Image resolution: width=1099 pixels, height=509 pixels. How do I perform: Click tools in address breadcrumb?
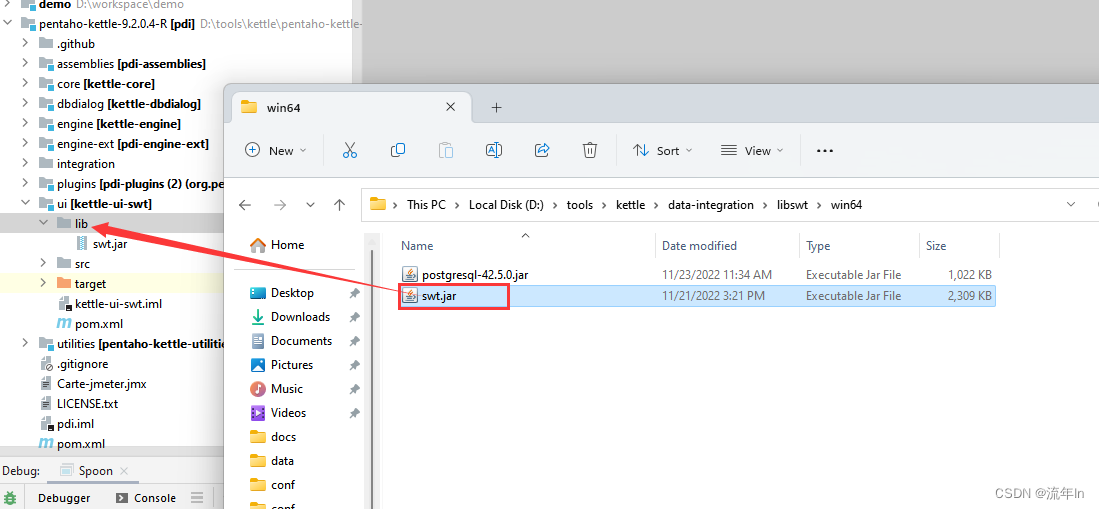click(x=580, y=205)
